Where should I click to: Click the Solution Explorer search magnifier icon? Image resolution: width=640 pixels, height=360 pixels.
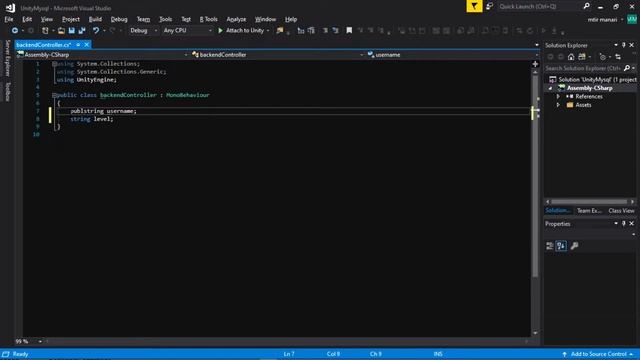tap(627, 68)
